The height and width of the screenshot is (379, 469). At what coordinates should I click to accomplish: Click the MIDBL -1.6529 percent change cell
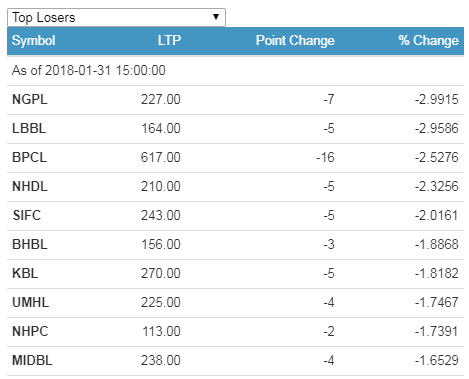click(437, 360)
